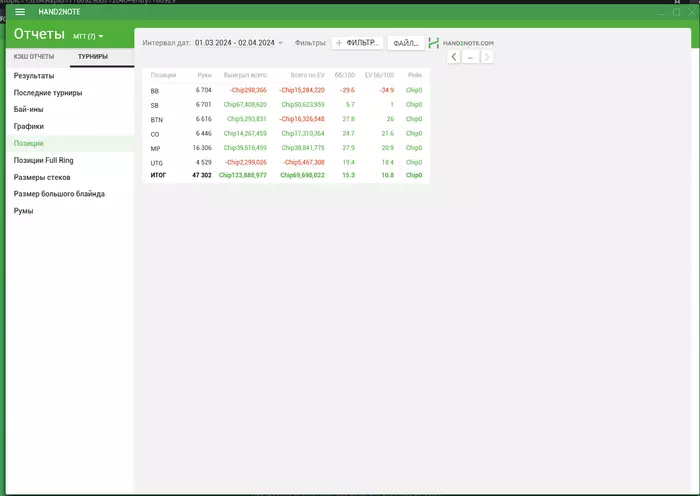Open Позиции Full Ring report
The height and width of the screenshot is (496, 700).
pyautogui.click(x=43, y=160)
